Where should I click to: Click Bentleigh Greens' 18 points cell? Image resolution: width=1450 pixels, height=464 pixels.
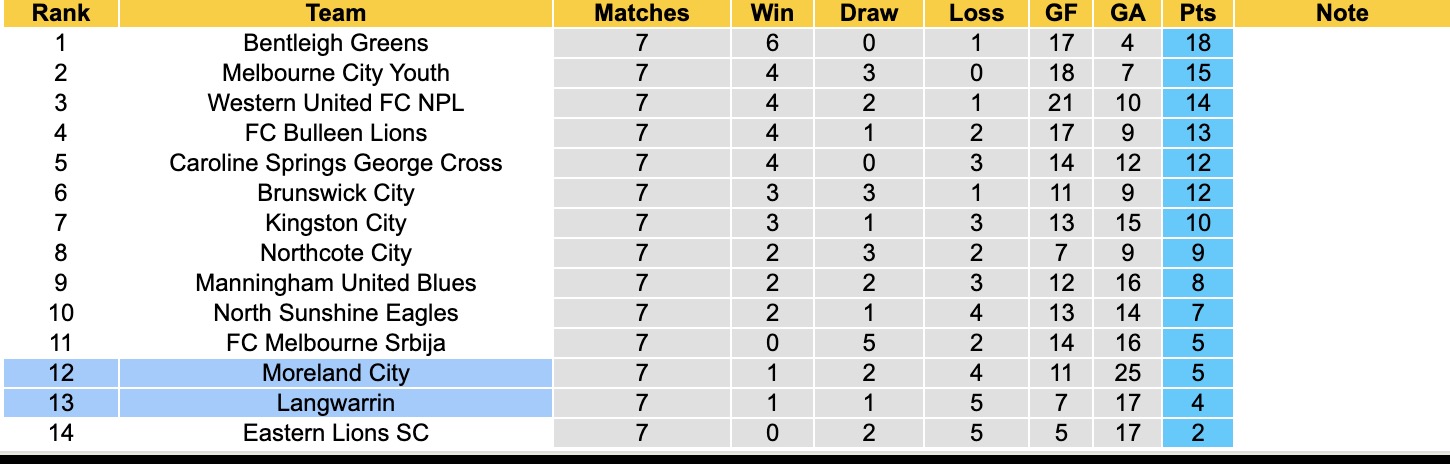[1198, 43]
